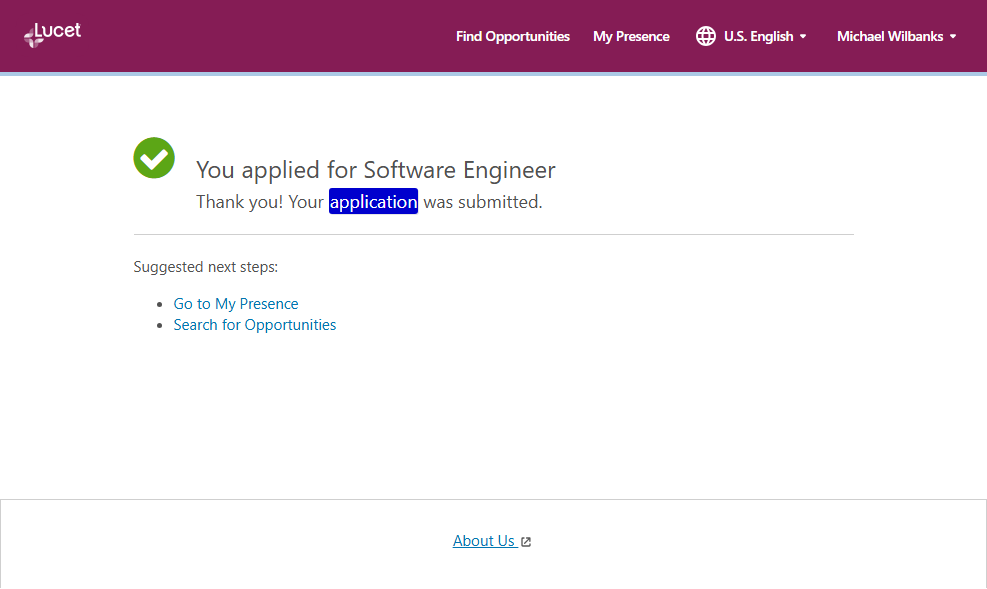
Task: Click the words "was submitted." in the message
Action: [x=482, y=202]
